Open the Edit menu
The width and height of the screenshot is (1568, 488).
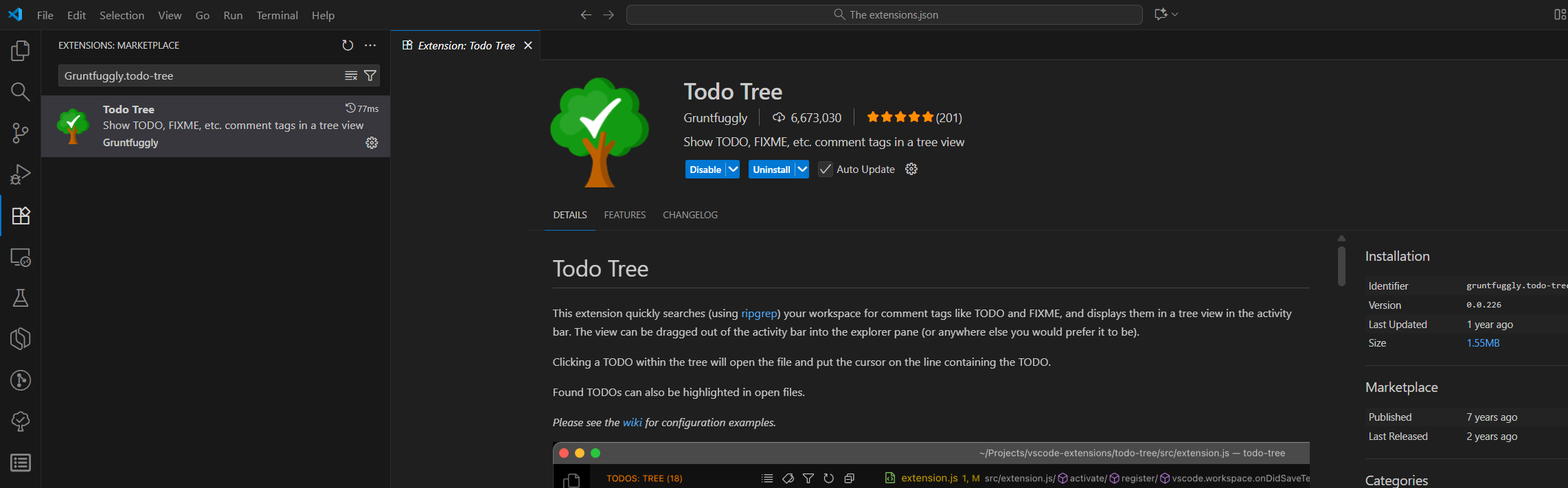click(76, 15)
